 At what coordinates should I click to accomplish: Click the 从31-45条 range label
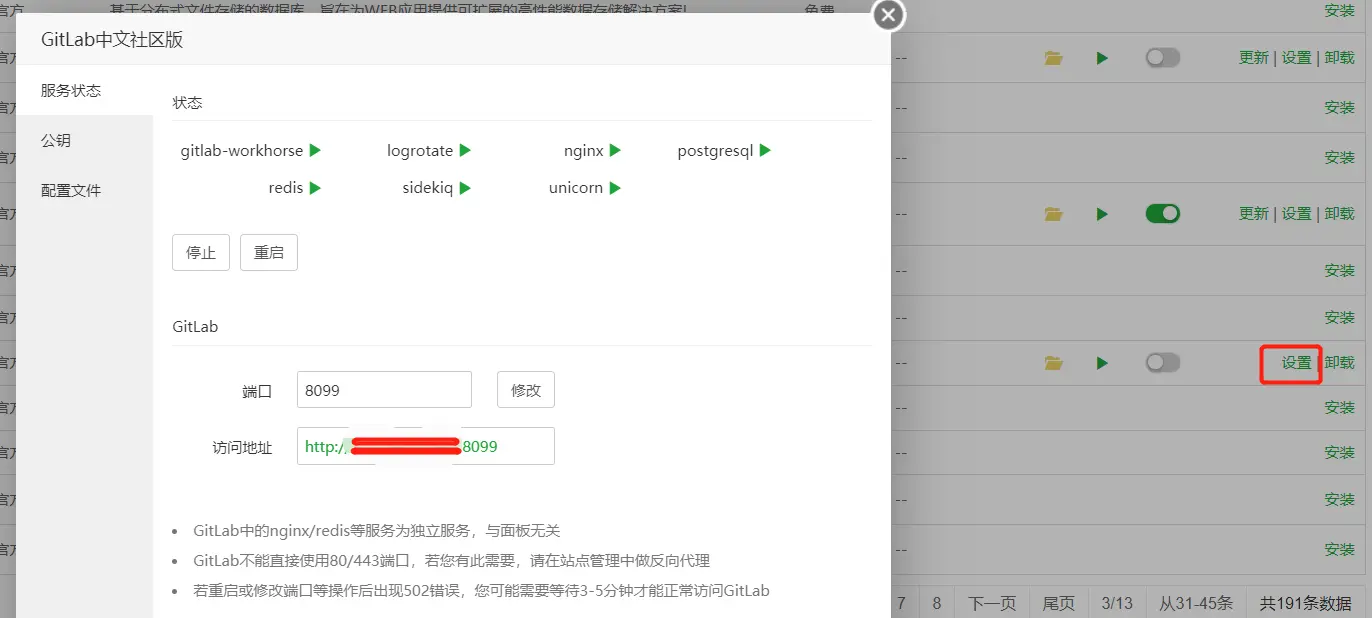[1196, 603]
